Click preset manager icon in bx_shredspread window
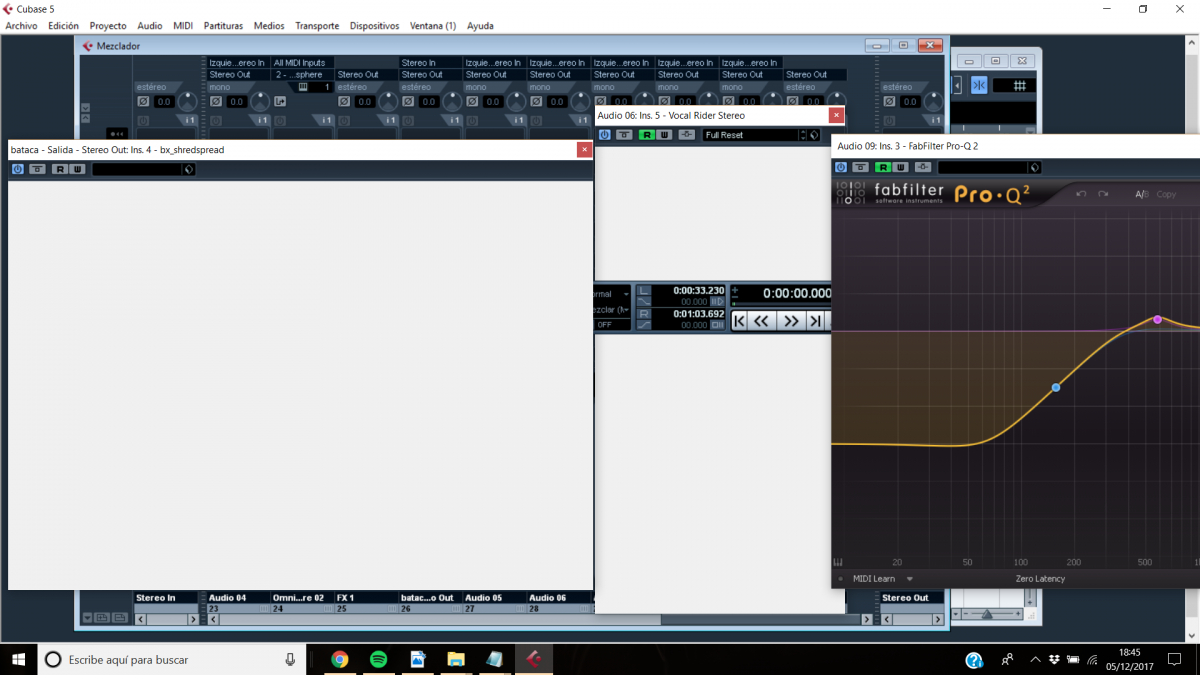This screenshot has width=1200, height=675. point(189,169)
